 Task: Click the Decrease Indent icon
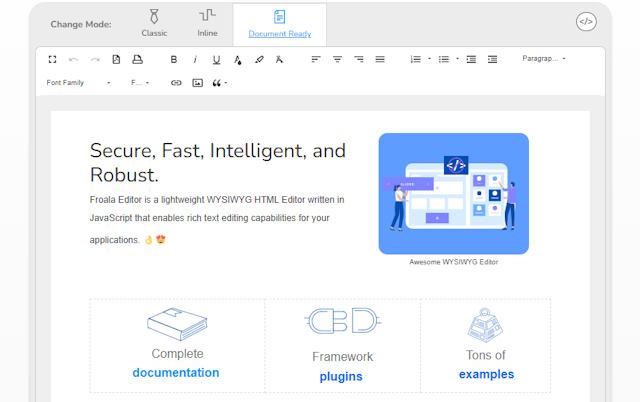(x=471, y=60)
